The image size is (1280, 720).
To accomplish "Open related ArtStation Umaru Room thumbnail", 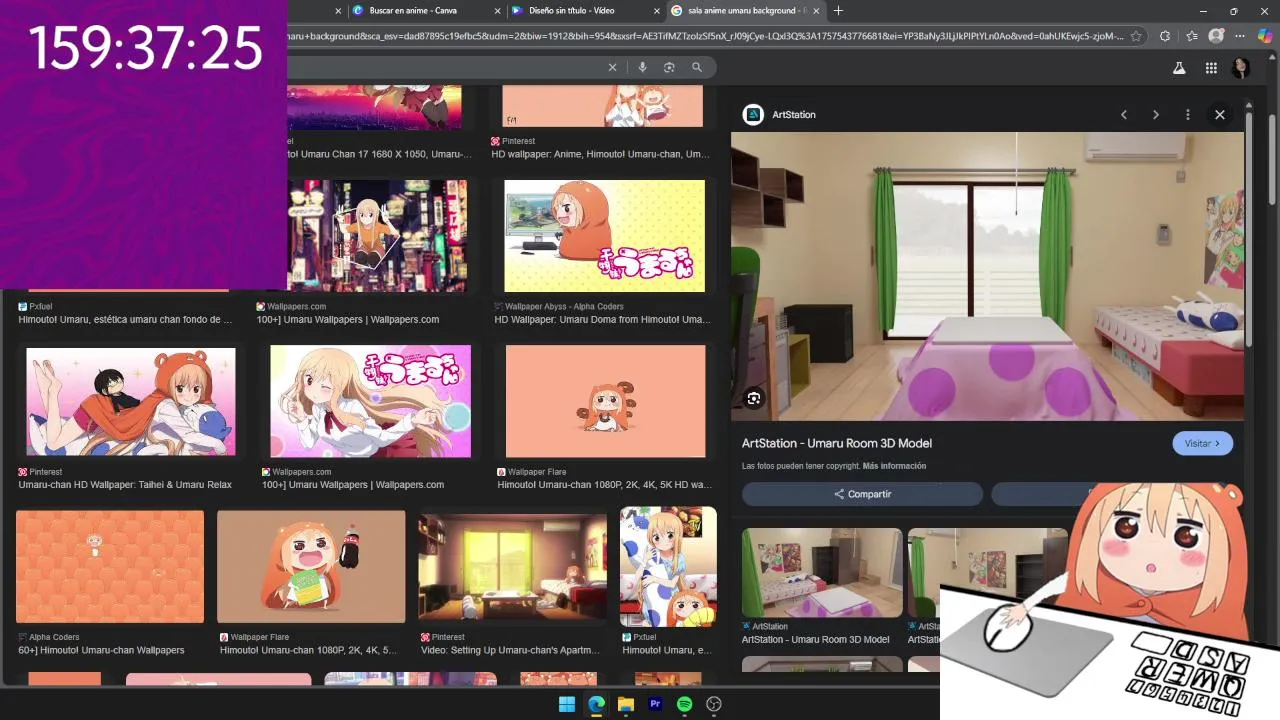I will [822, 572].
